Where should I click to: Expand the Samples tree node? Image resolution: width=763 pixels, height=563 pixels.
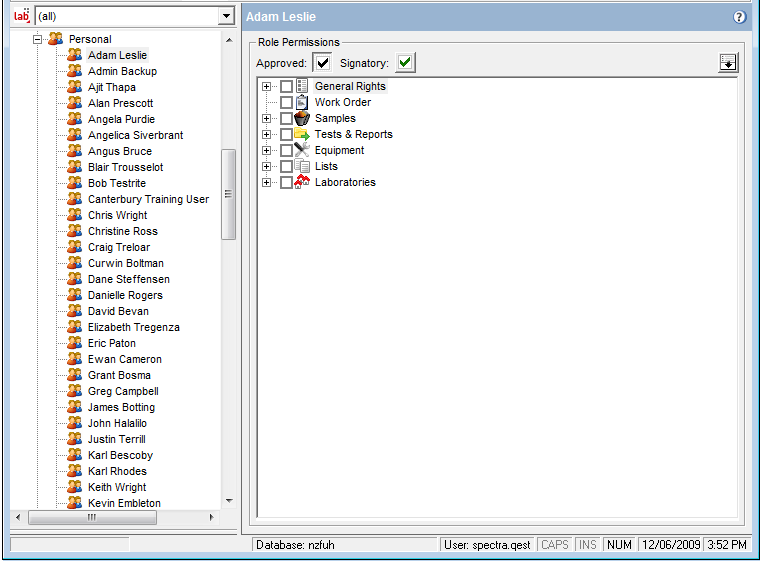[x=267, y=119]
